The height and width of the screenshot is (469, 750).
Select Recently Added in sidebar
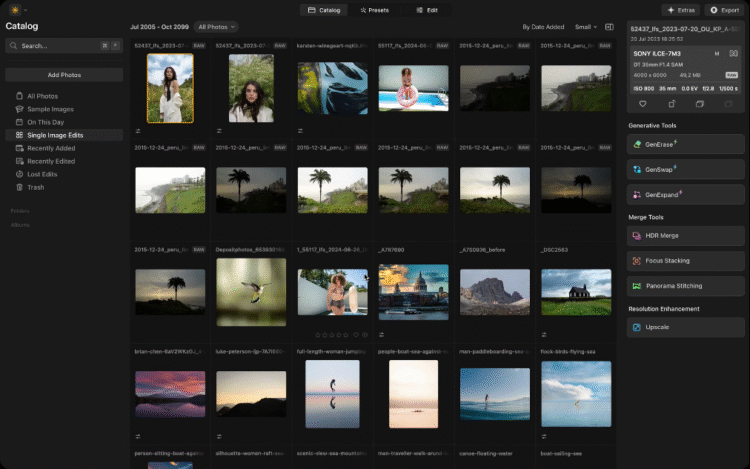[64, 148]
